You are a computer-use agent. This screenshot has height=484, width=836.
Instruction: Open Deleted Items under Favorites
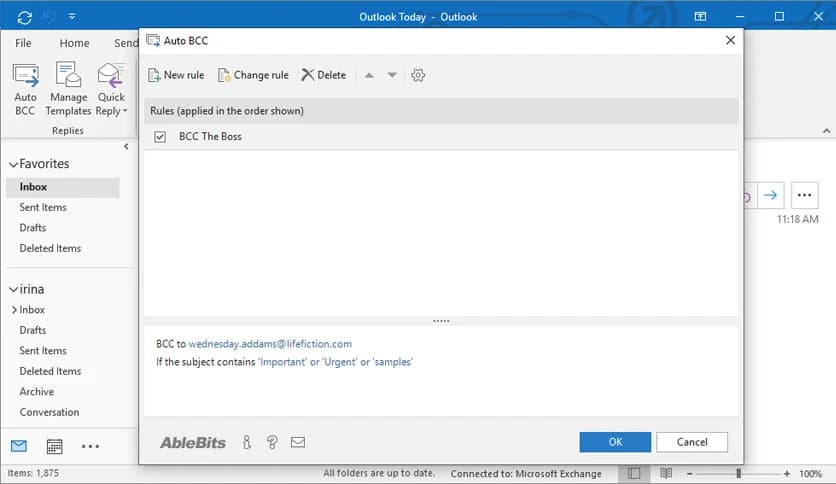[x=50, y=248]
